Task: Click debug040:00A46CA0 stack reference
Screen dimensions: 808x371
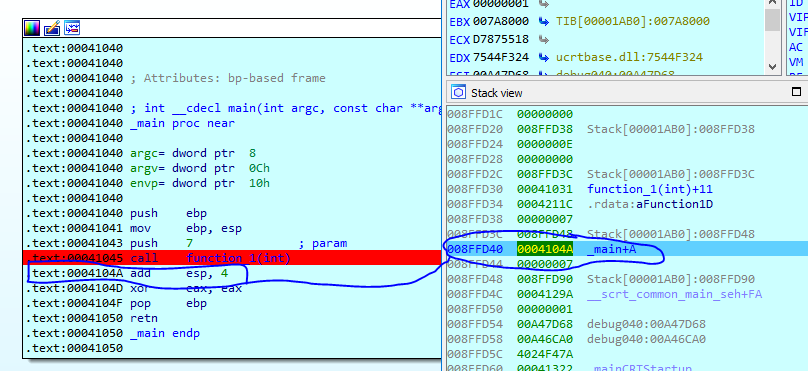Action: click(646, 339)
